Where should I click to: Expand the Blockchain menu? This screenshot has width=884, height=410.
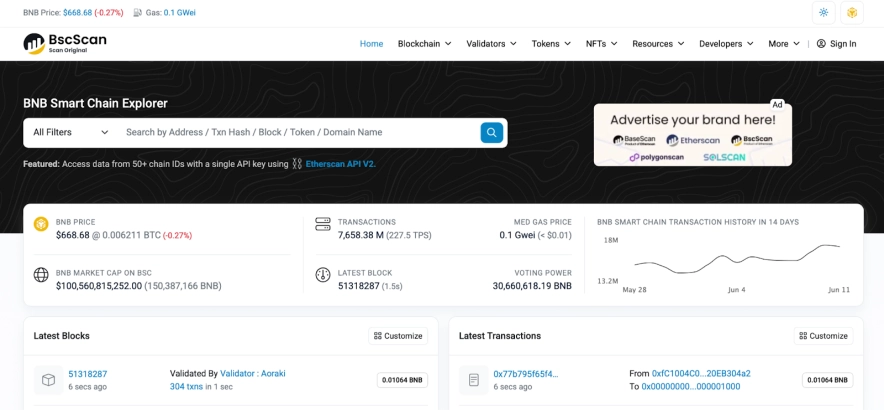coord(424,44)
